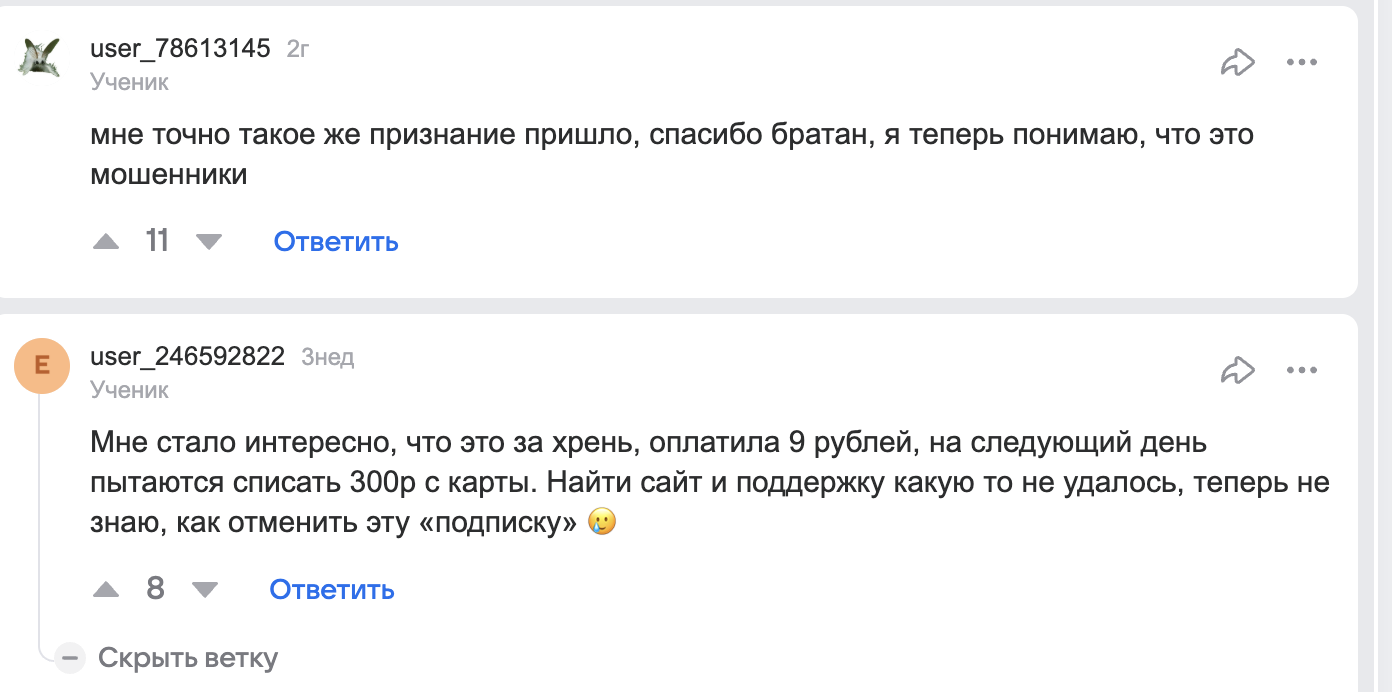Upvote the comment with 8 votes
Image resolution: width=1392 pixels, height=692 pixels.
coord(106,589)
